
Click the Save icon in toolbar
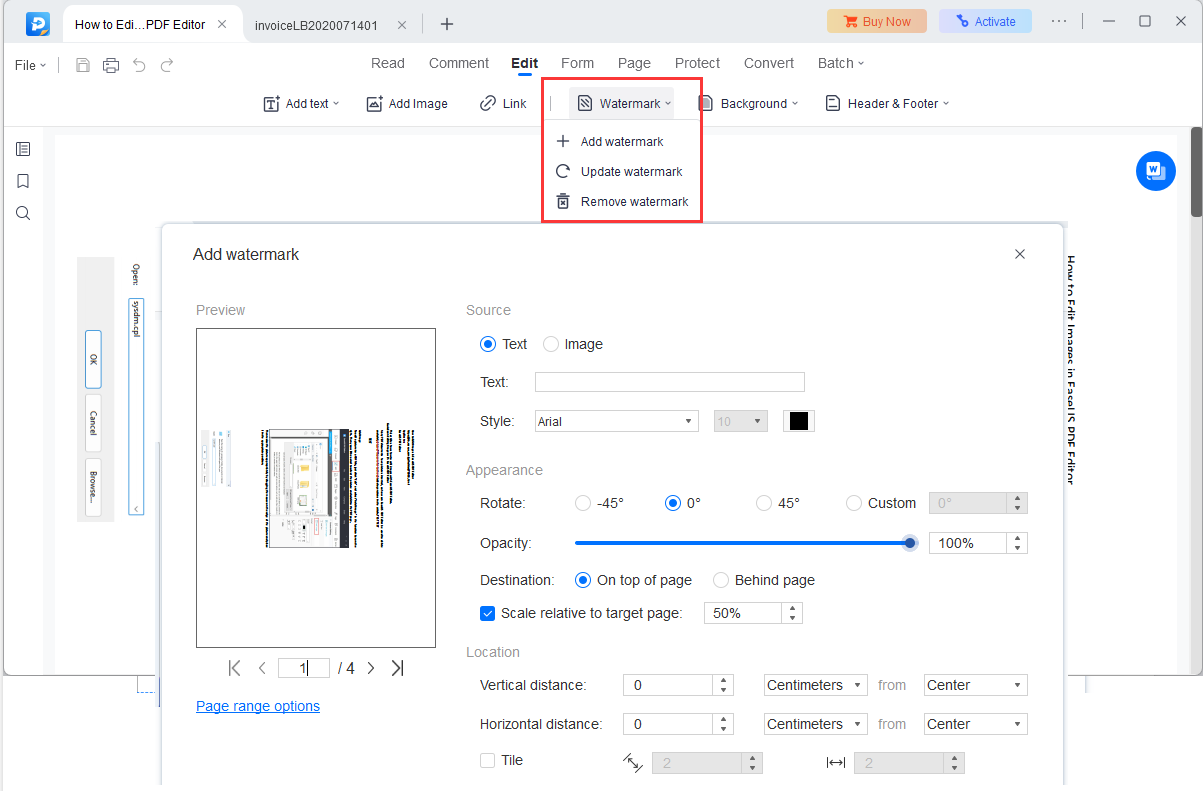pyautogui.click(x=83, y=65)
